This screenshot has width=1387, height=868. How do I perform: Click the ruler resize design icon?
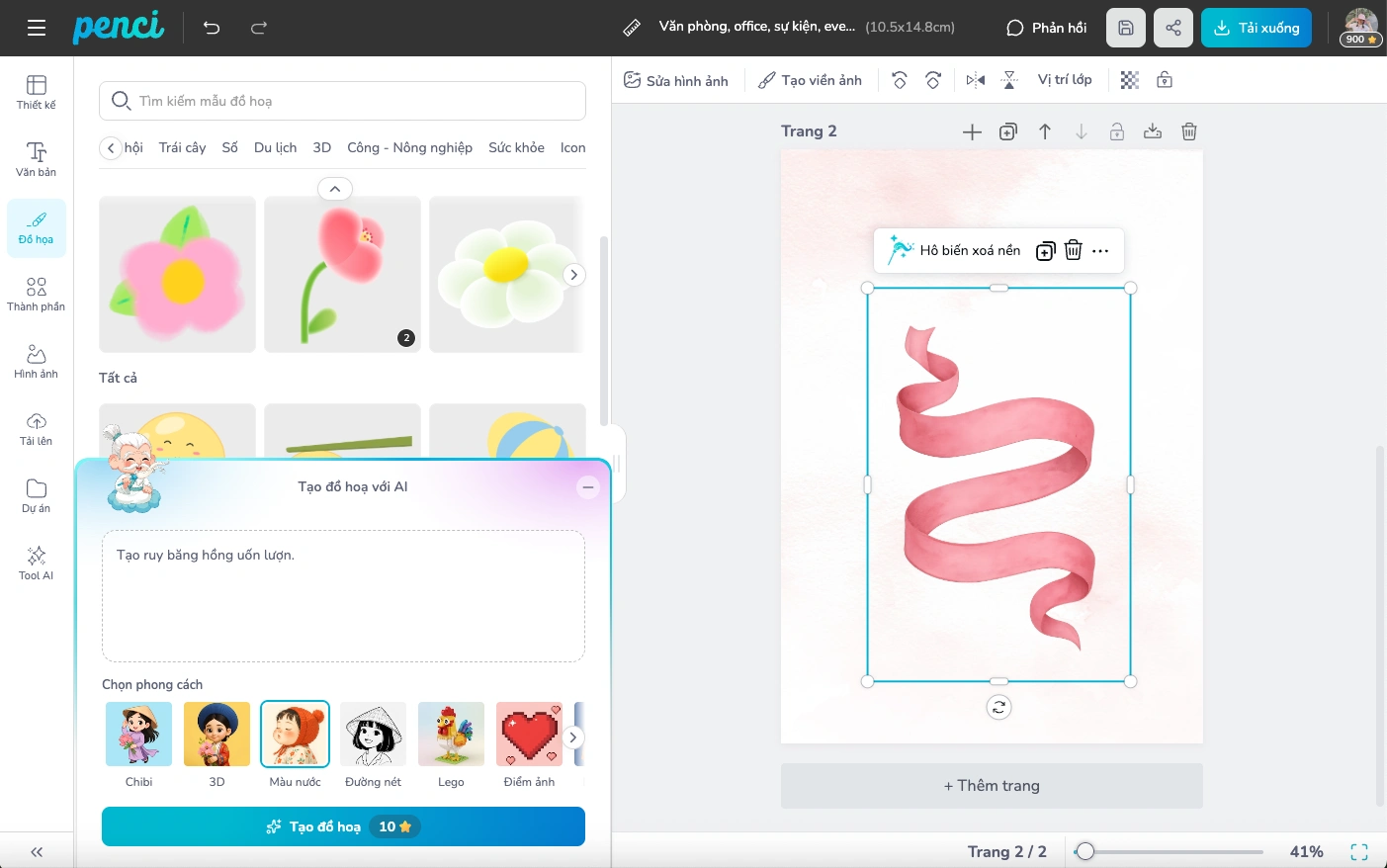632,28
